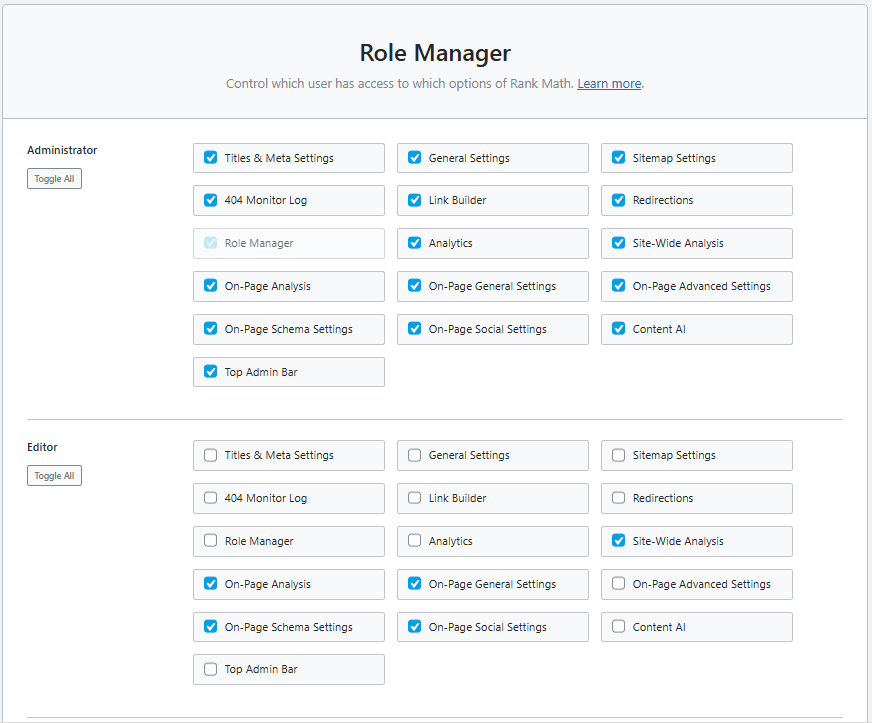Check Editor Content AI checkbox
The image size is (872, 723).
[618, 627]
